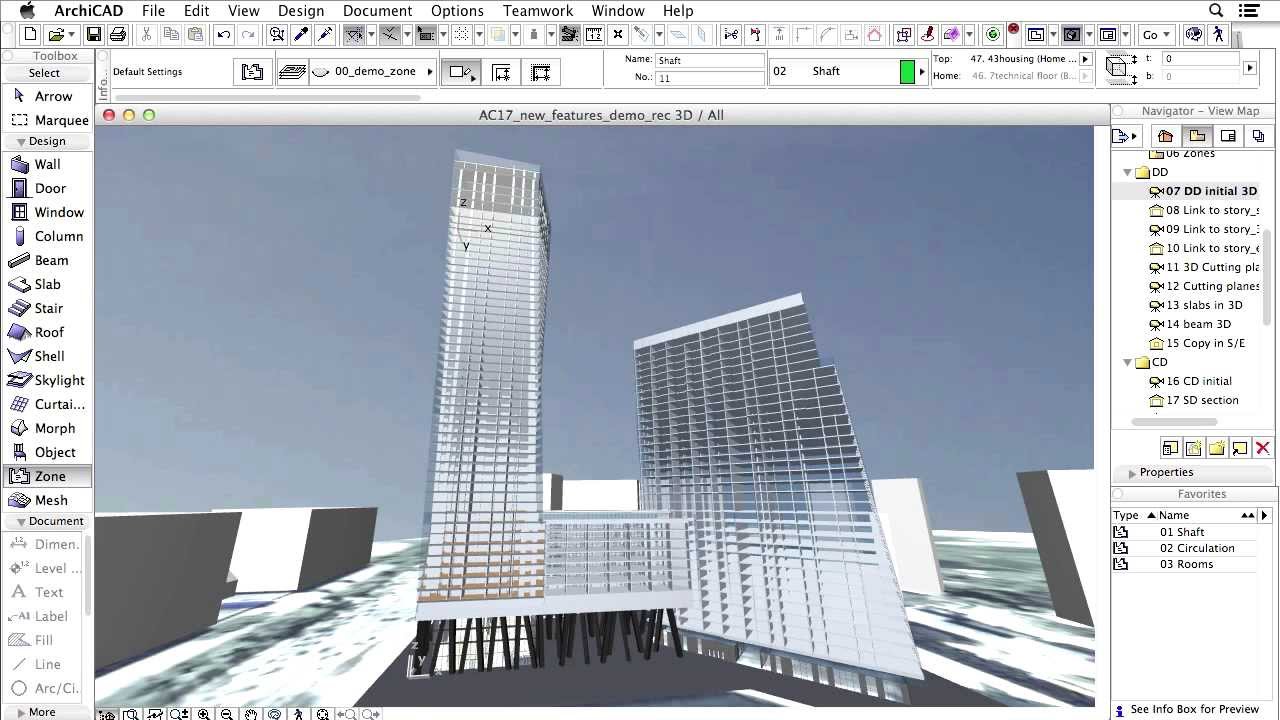Viewport: 1280px width, 720px height.
Task: Collapse the Document section in Toolbox
Action: click(21, 522)
